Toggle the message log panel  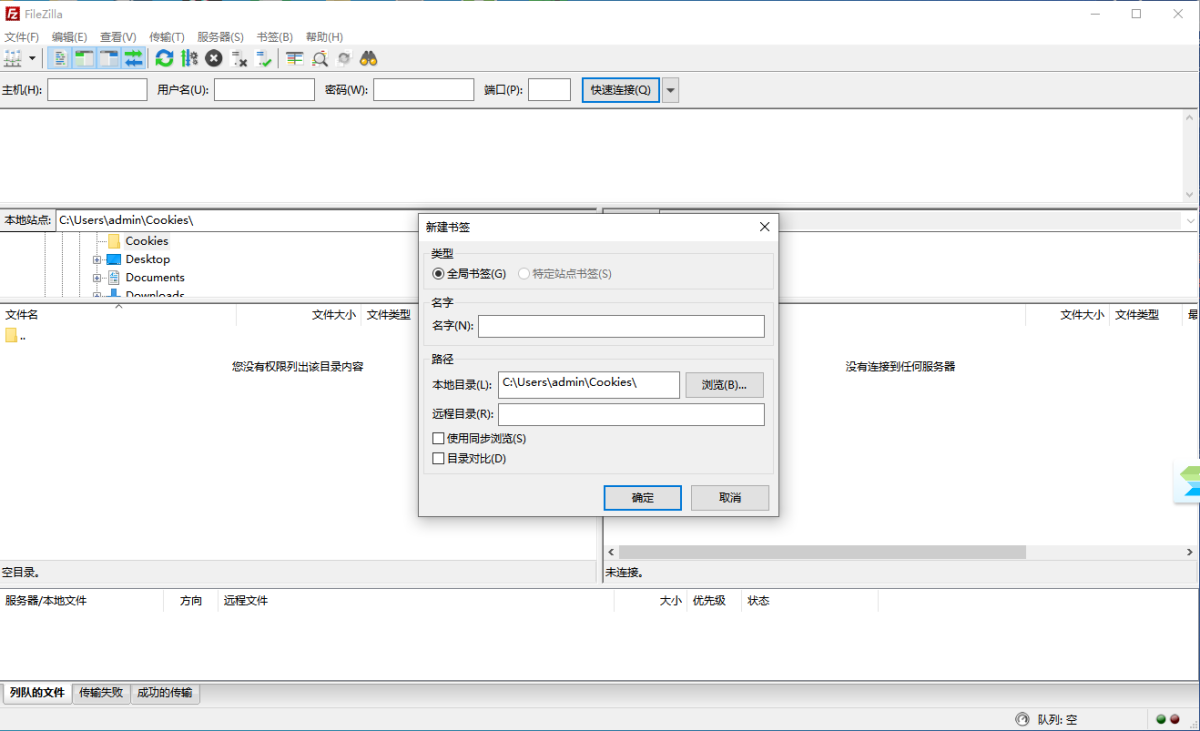click(x=59, y=58)
